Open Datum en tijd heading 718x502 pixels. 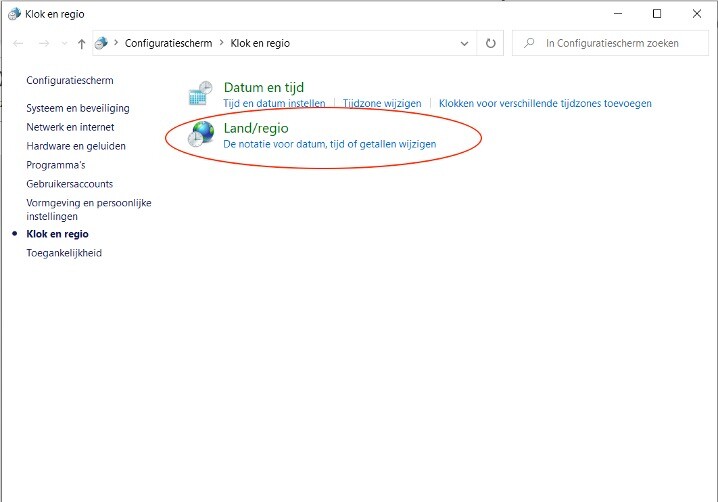tap(264, 87)
